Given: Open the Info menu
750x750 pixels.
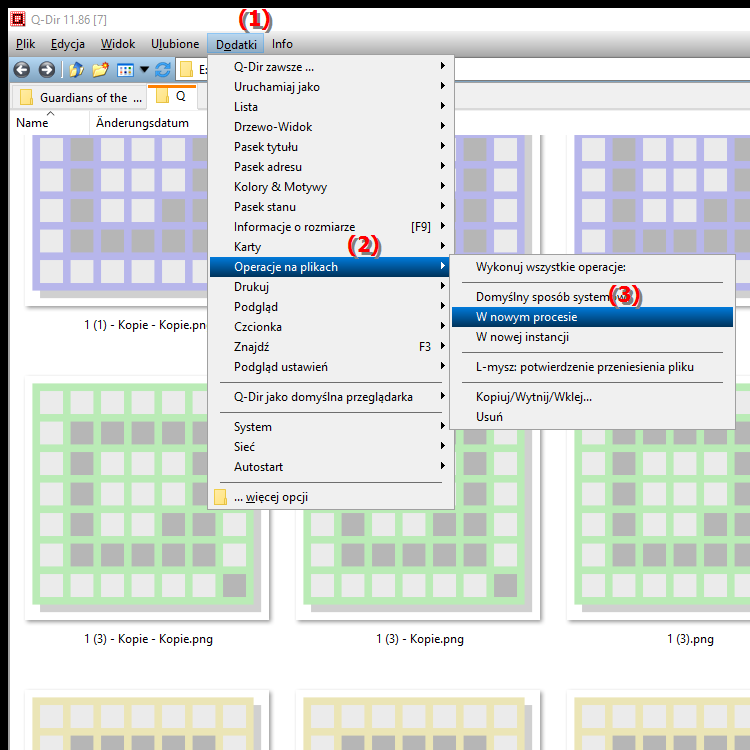Looking at the screenshot, I should [282, 44].
